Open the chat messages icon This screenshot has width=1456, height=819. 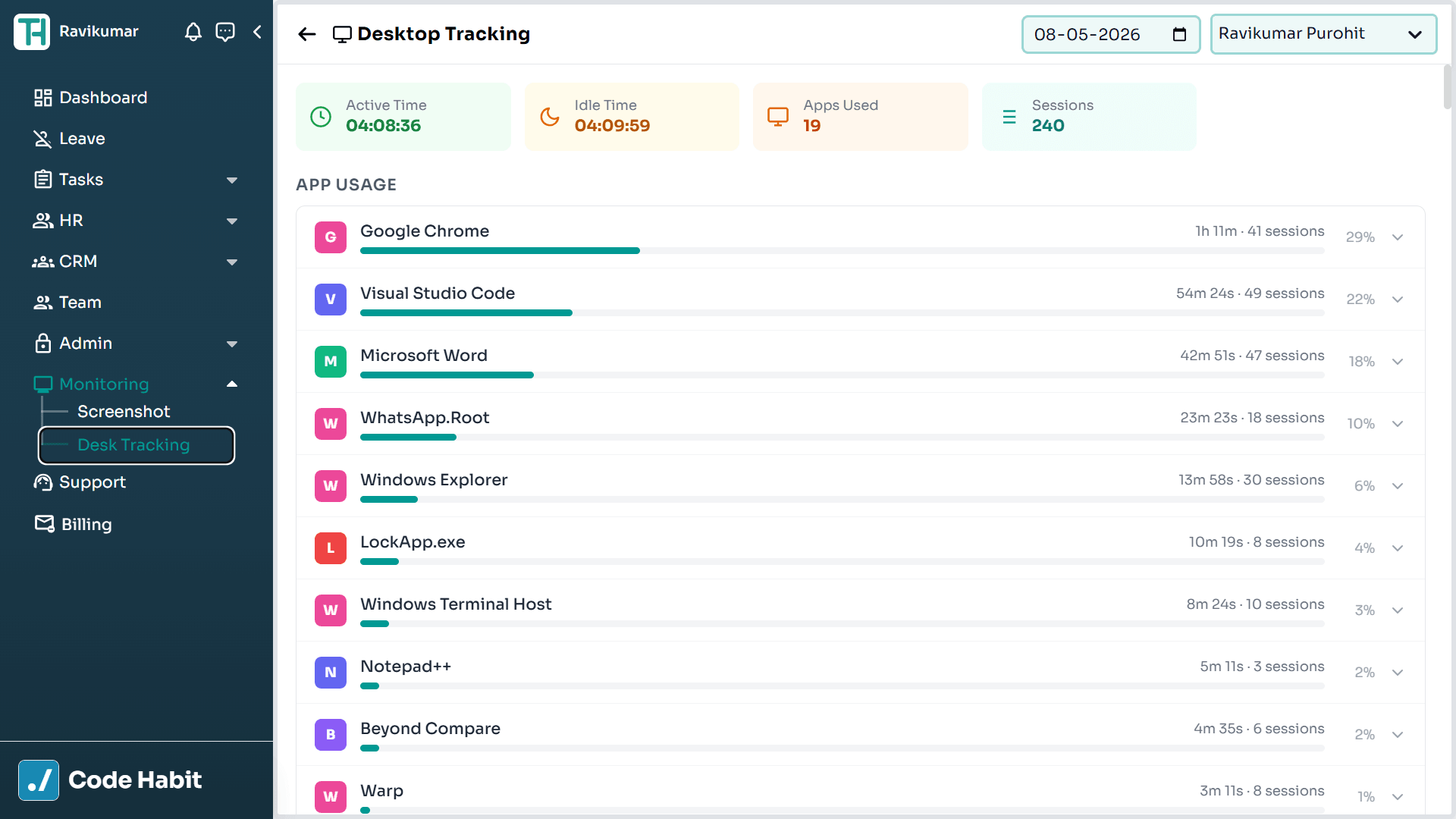pyautogui.click(x=225, y=32)
